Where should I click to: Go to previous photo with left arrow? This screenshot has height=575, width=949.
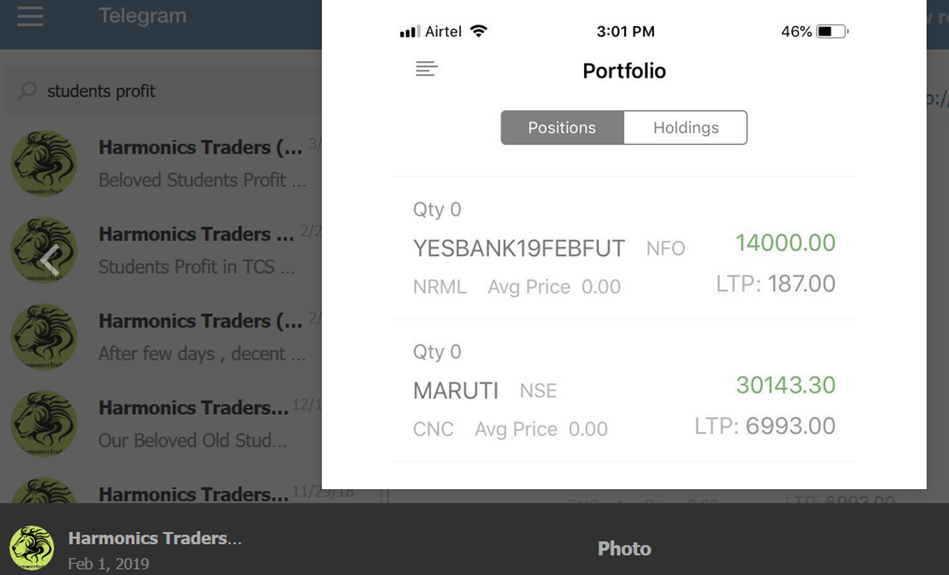pos(50,260)
